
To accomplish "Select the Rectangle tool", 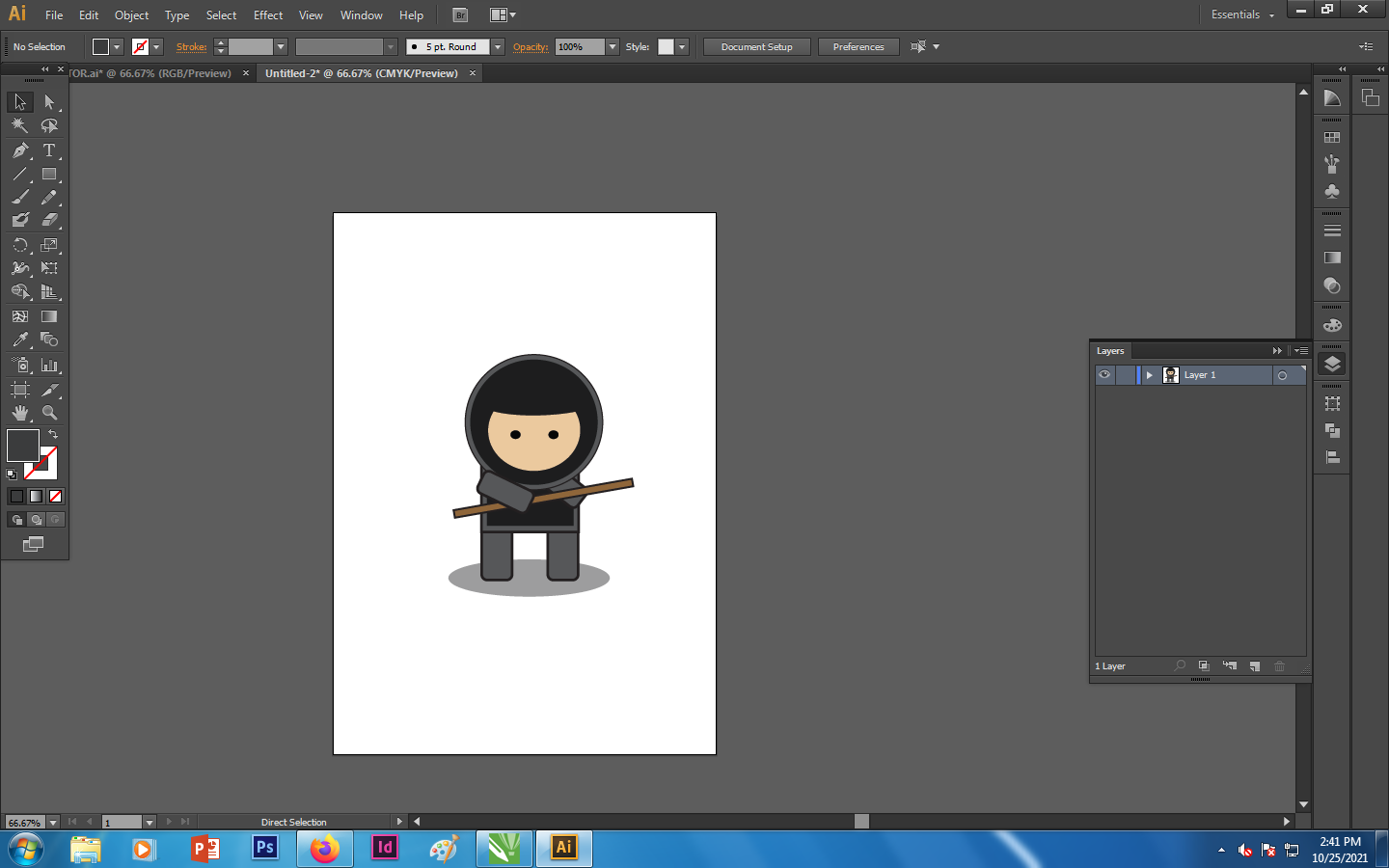I will [x=49, y=175].
